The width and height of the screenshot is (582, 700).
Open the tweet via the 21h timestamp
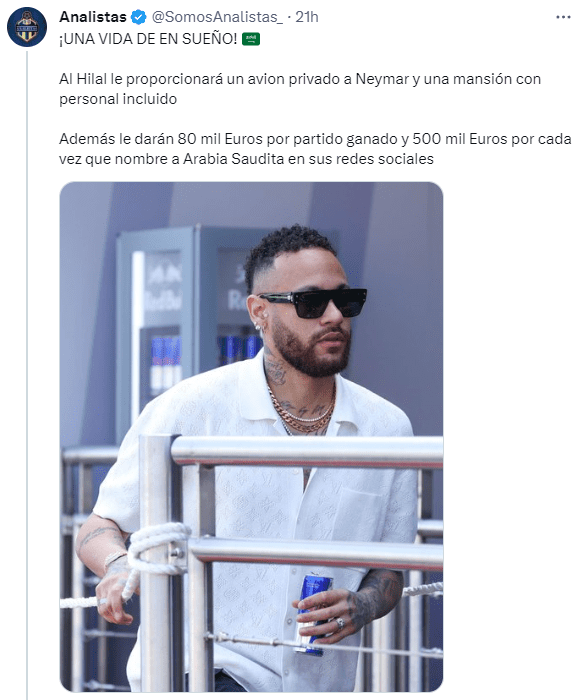tap(307, 17)
